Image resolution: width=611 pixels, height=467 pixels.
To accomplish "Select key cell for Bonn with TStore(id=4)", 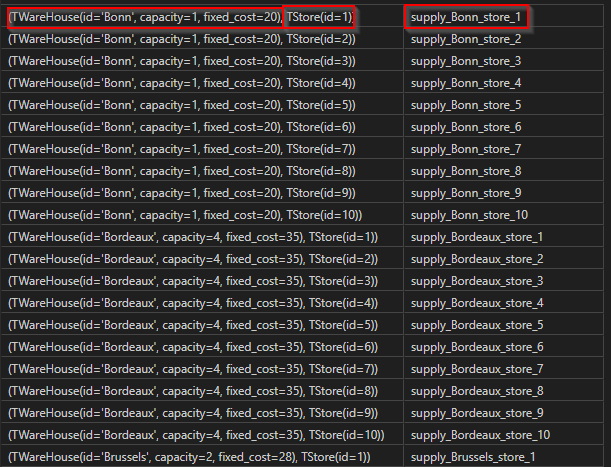I will coord(202,83).
